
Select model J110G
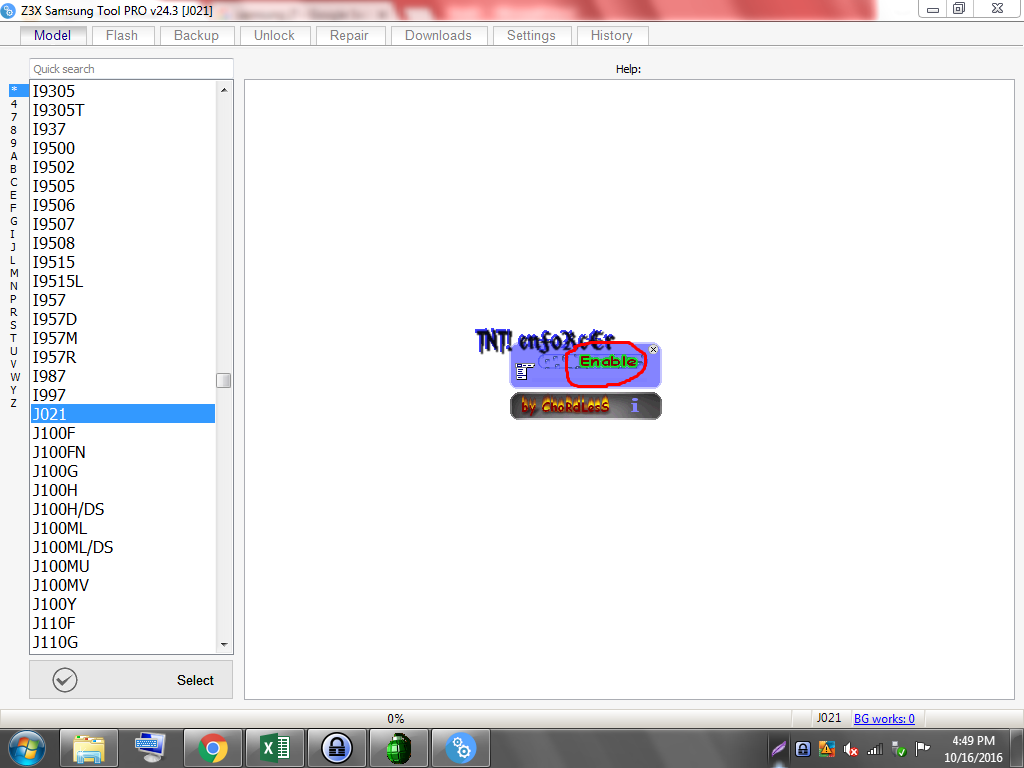point(123,643)
